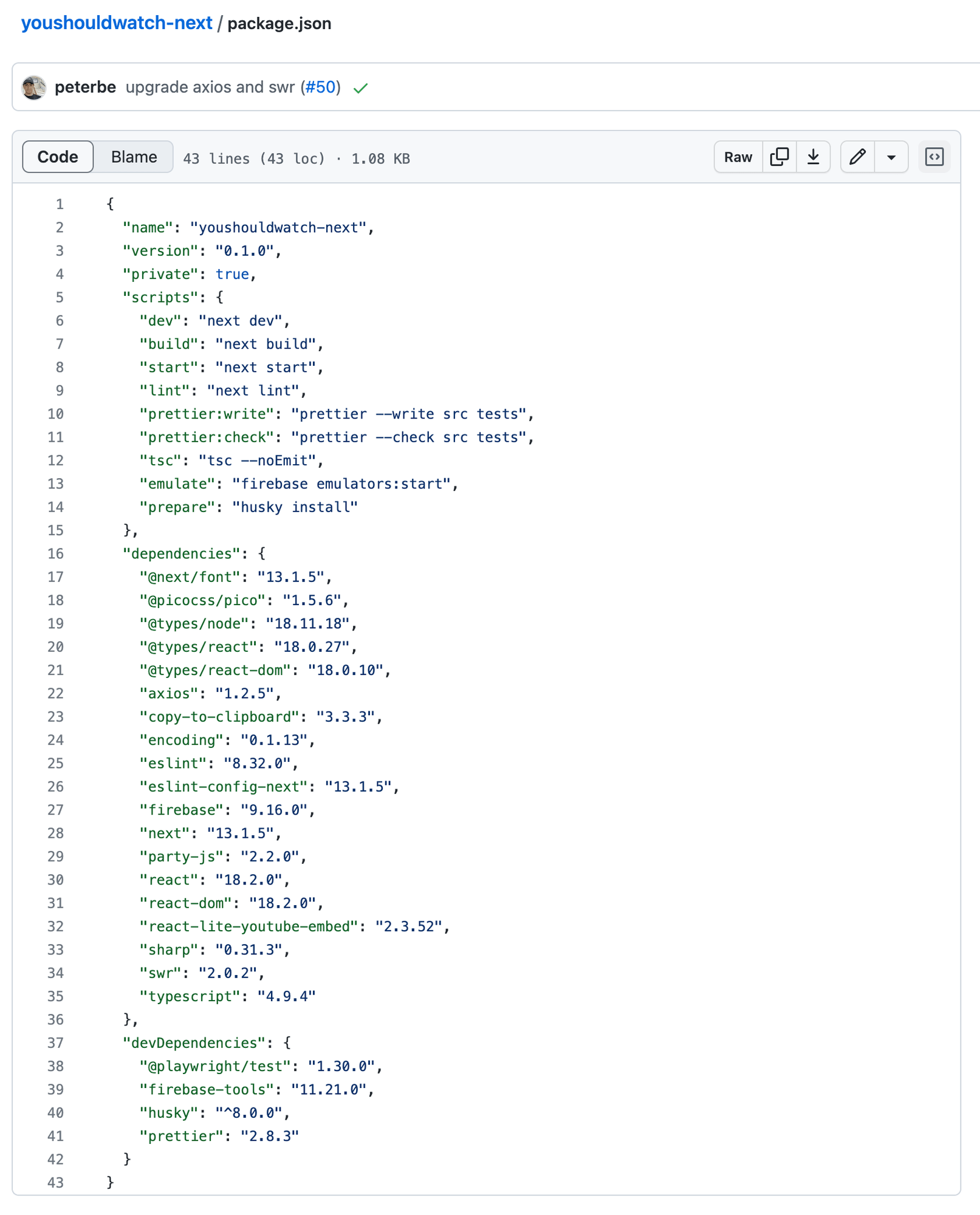Image resolution: width=980 pixels, height=1215 pixels.
Task: Click peterbe's avatar image
Action: [x=34, y=87]
